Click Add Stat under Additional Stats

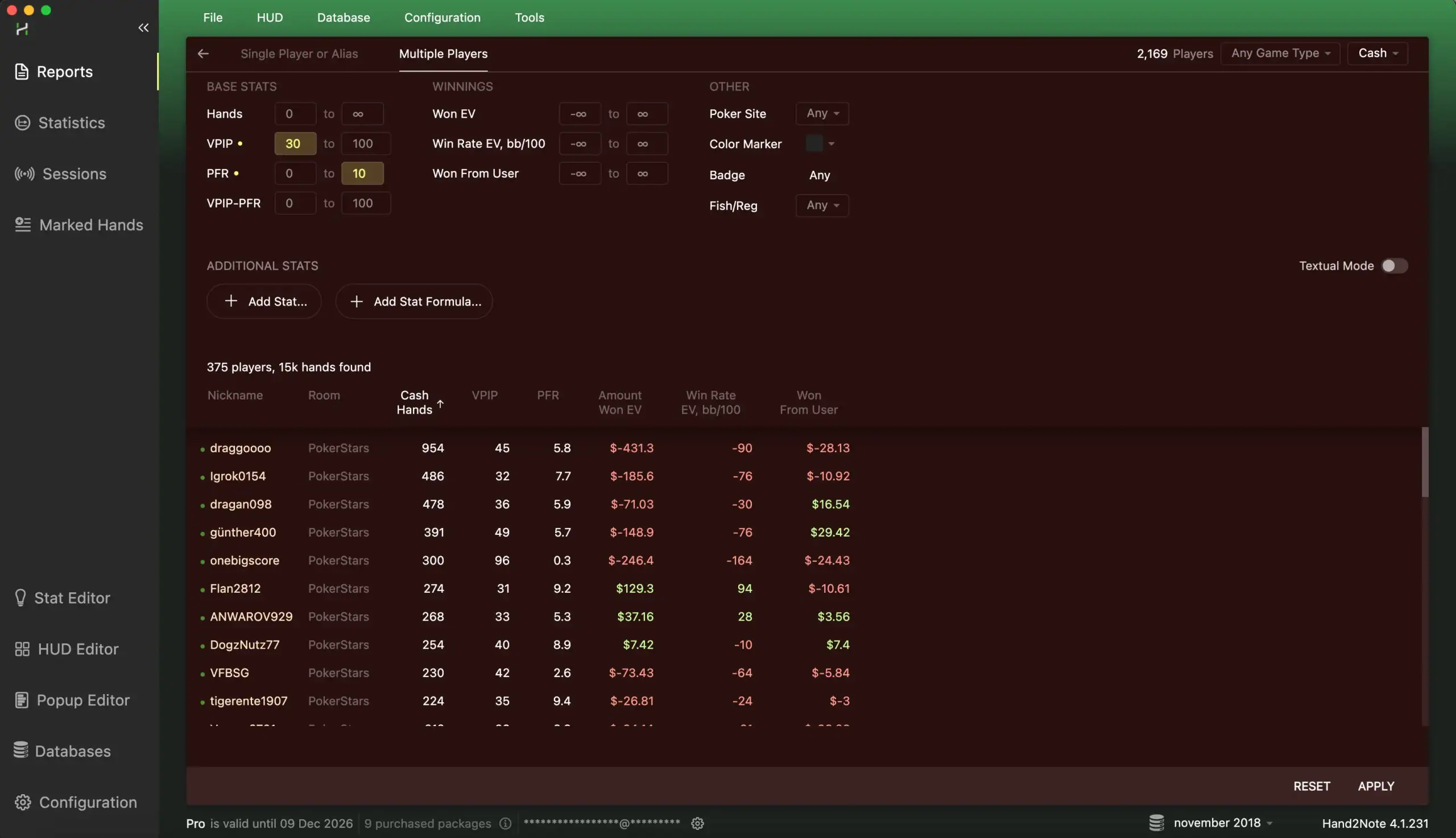(x=264, y=301)
